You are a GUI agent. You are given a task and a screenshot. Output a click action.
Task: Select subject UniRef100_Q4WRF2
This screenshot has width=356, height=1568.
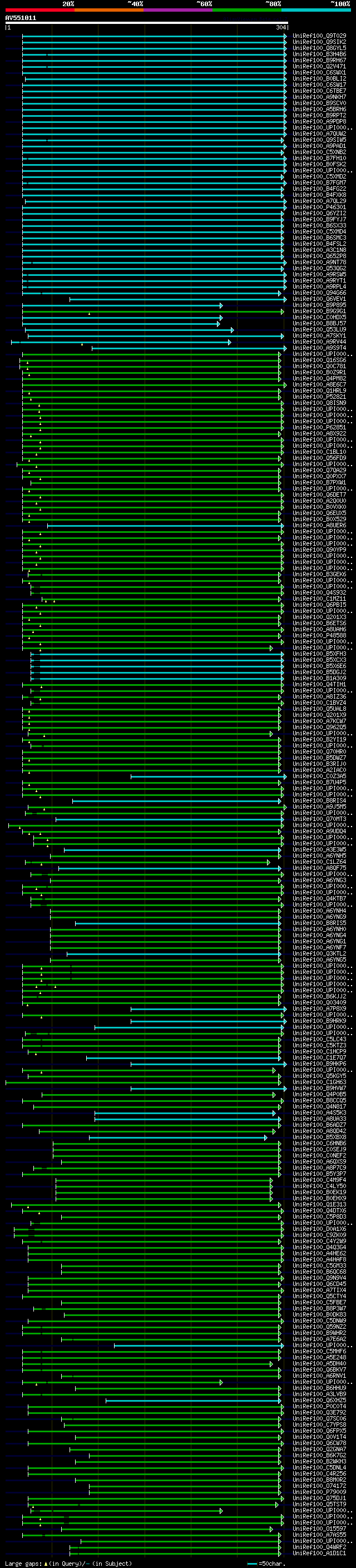319,1547
